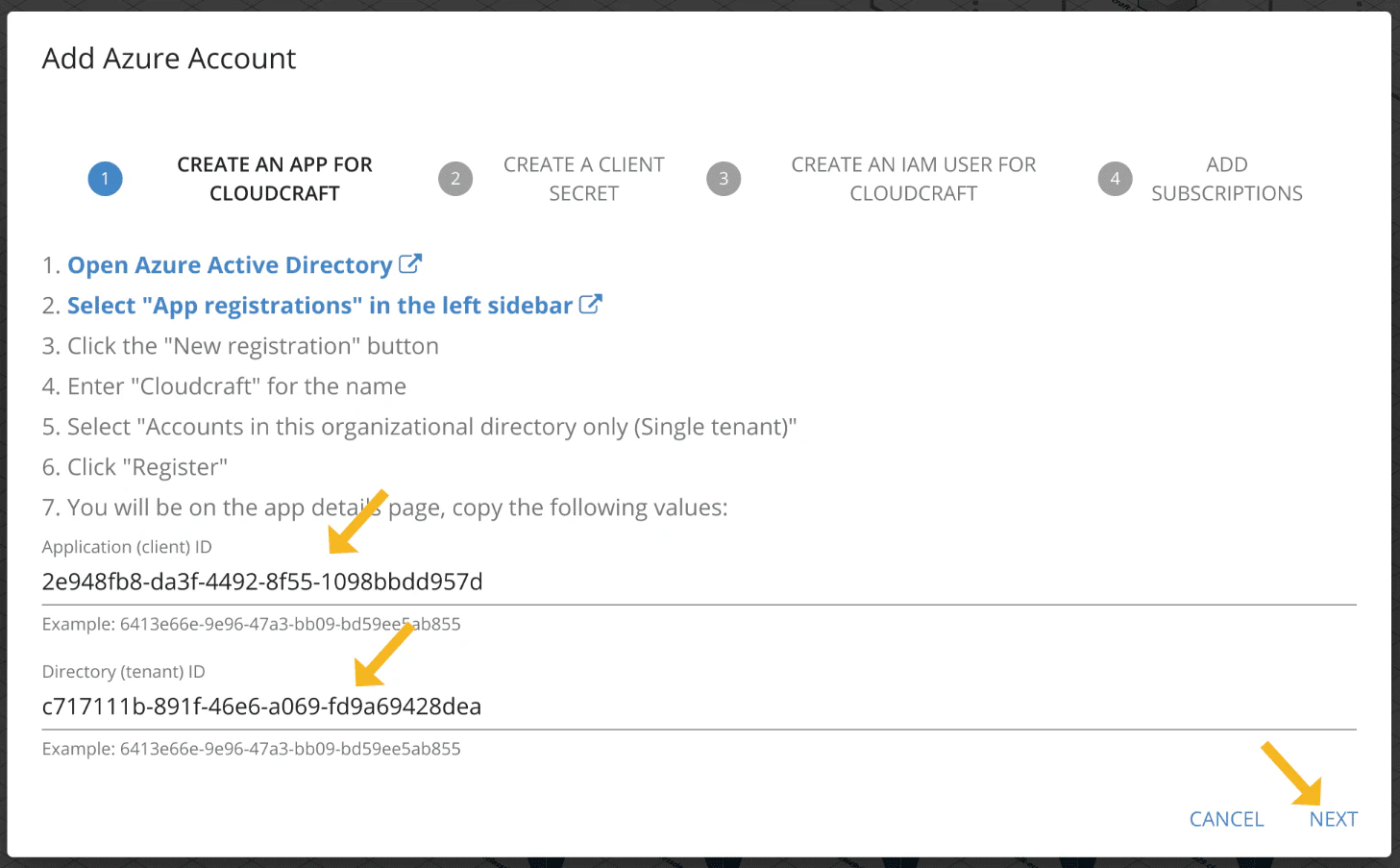The height and width of the screenshot is (868, 1400).
Task: Go to Add Subscriptions step
Action: tap(1227, 179)
